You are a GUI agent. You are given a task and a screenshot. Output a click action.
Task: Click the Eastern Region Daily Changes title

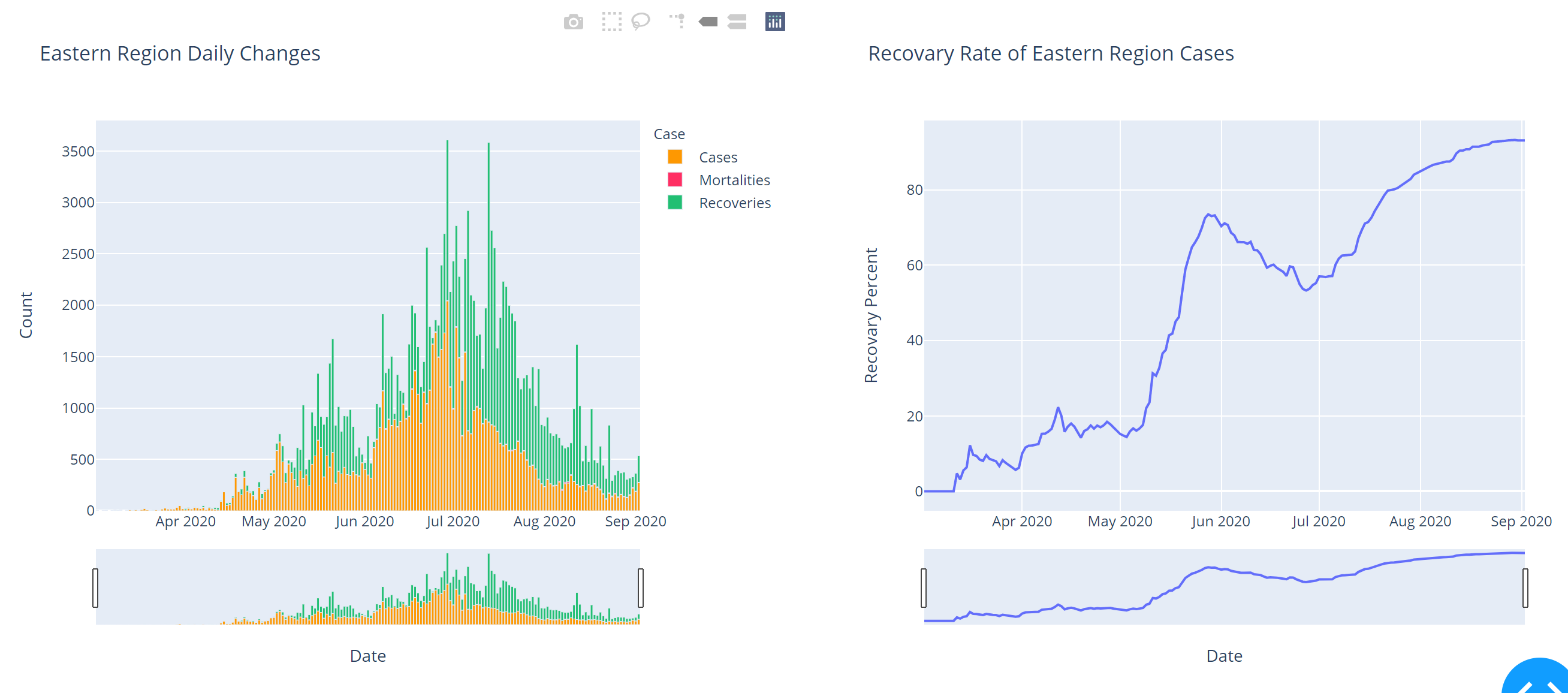(180, 53)
